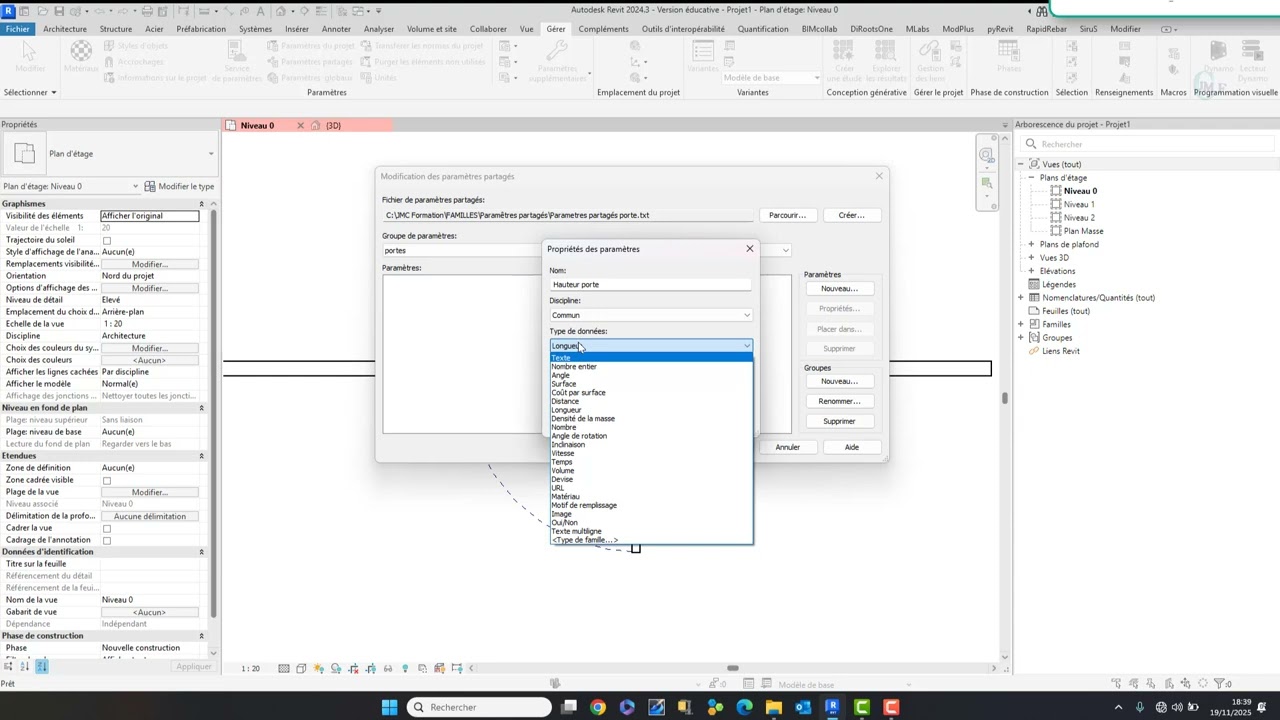Toggle the Cadrer la vue checkbox
Image resolution: width=1280 pixels, height=720 pixels.
[107, 528]
